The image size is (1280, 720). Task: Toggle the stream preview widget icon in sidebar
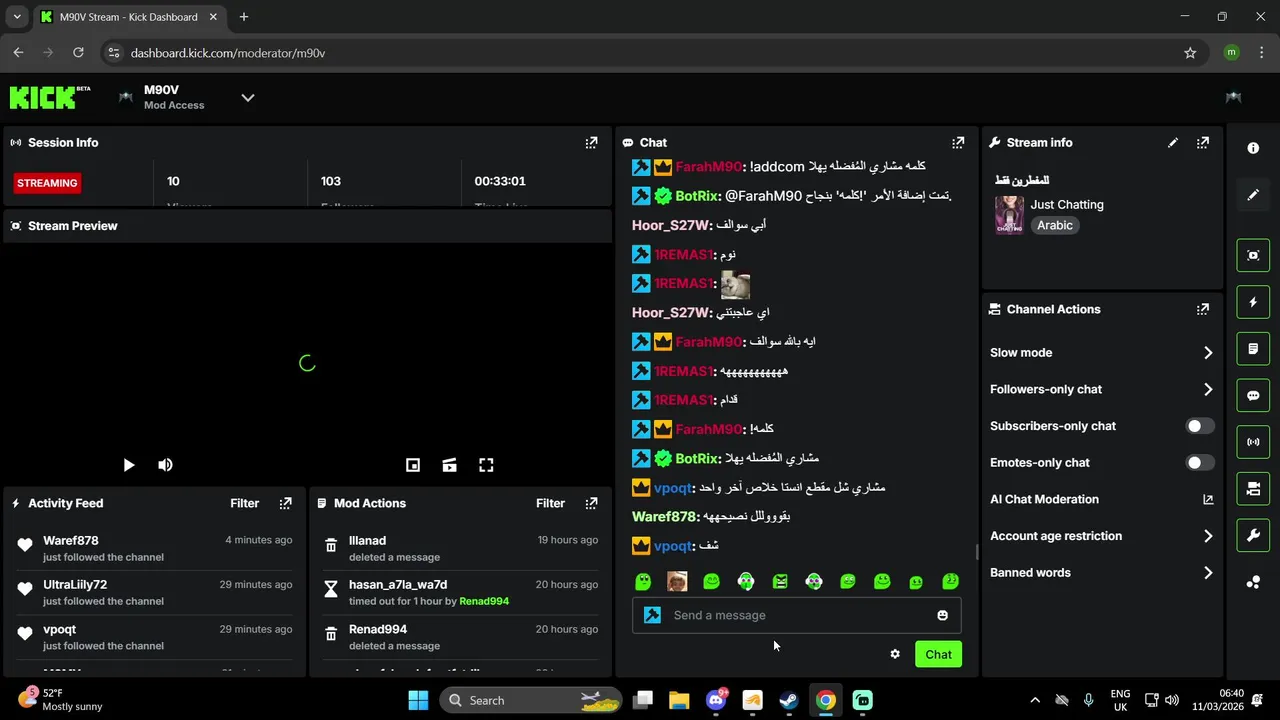[x=1253, y=255]
